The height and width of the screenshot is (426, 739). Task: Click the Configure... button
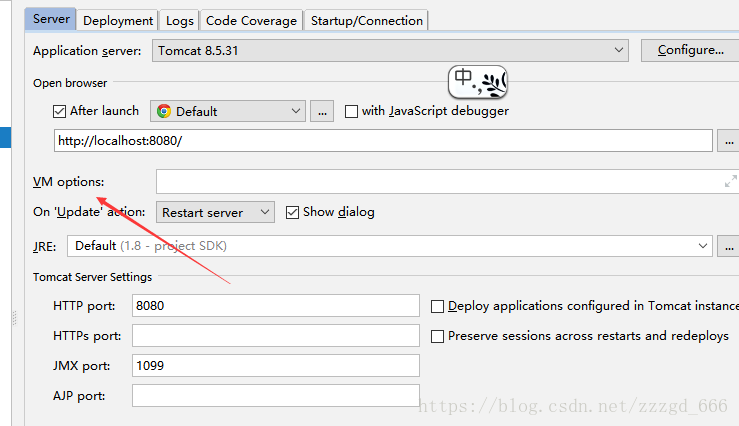[690, 50]
